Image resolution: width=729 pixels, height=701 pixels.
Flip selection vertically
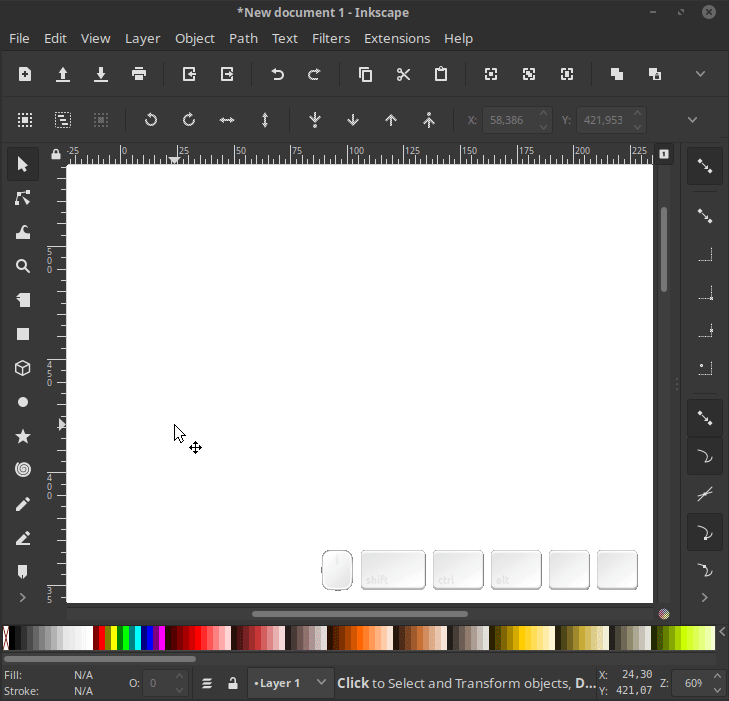[265, 120]
